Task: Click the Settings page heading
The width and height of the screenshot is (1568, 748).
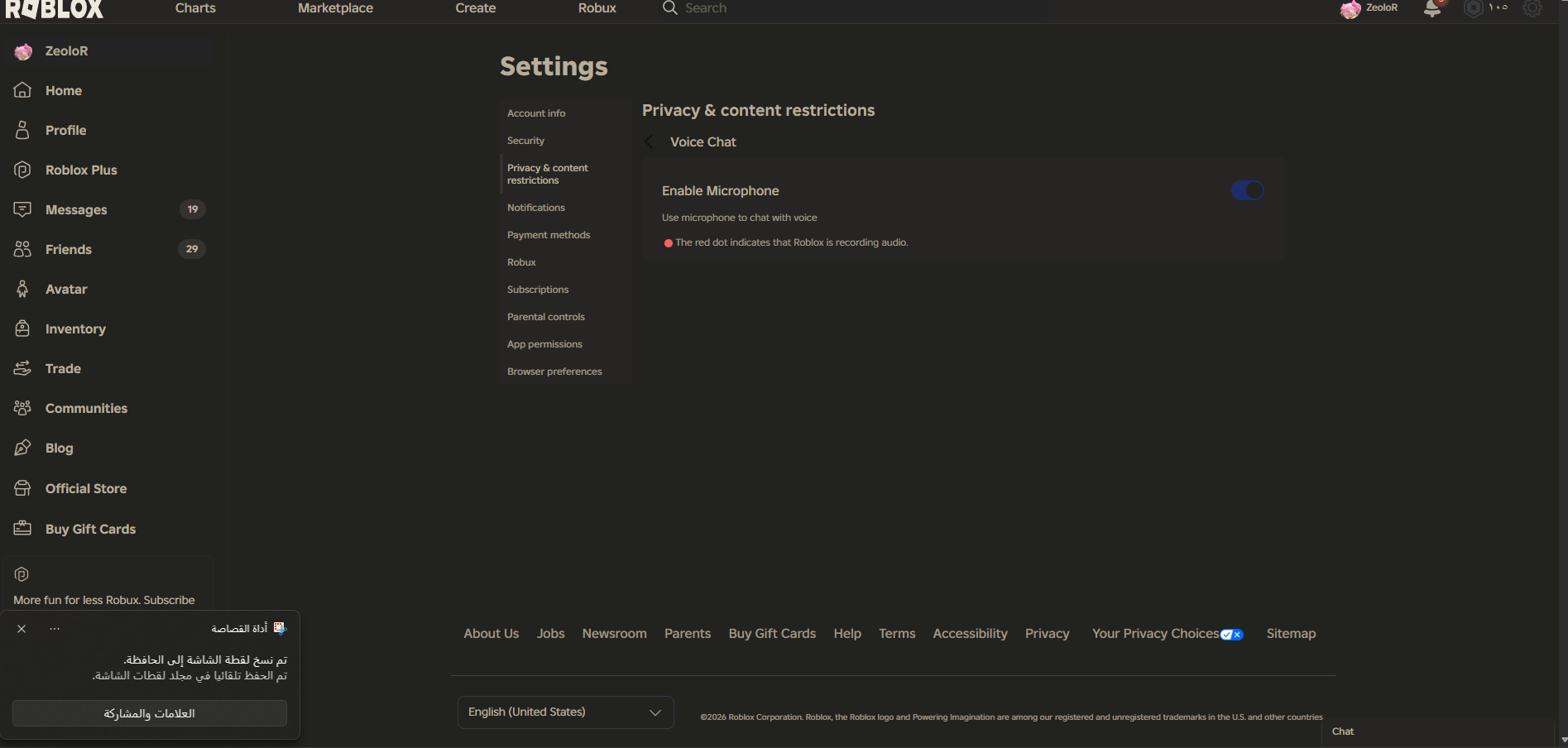Action: tap(554, 66)
